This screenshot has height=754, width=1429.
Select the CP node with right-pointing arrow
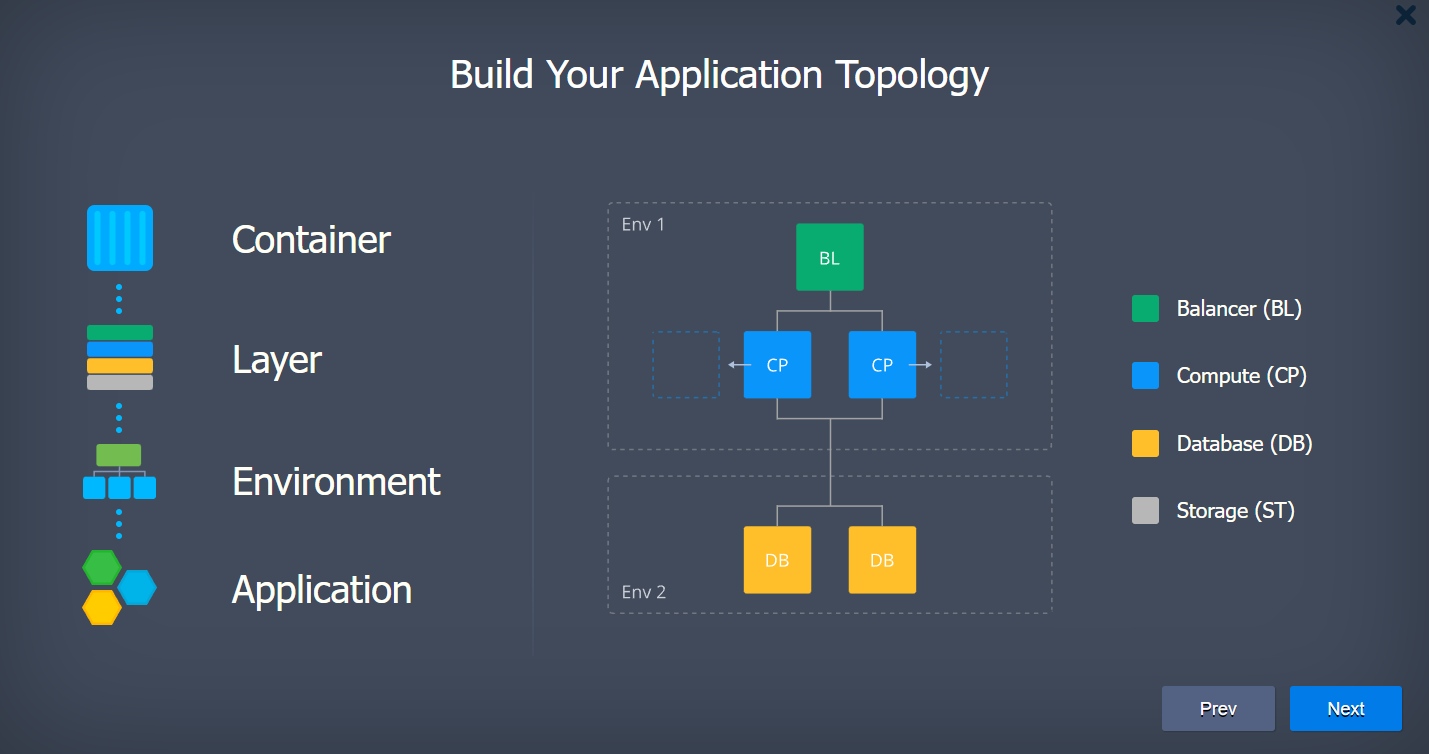[x=882, y=365]
